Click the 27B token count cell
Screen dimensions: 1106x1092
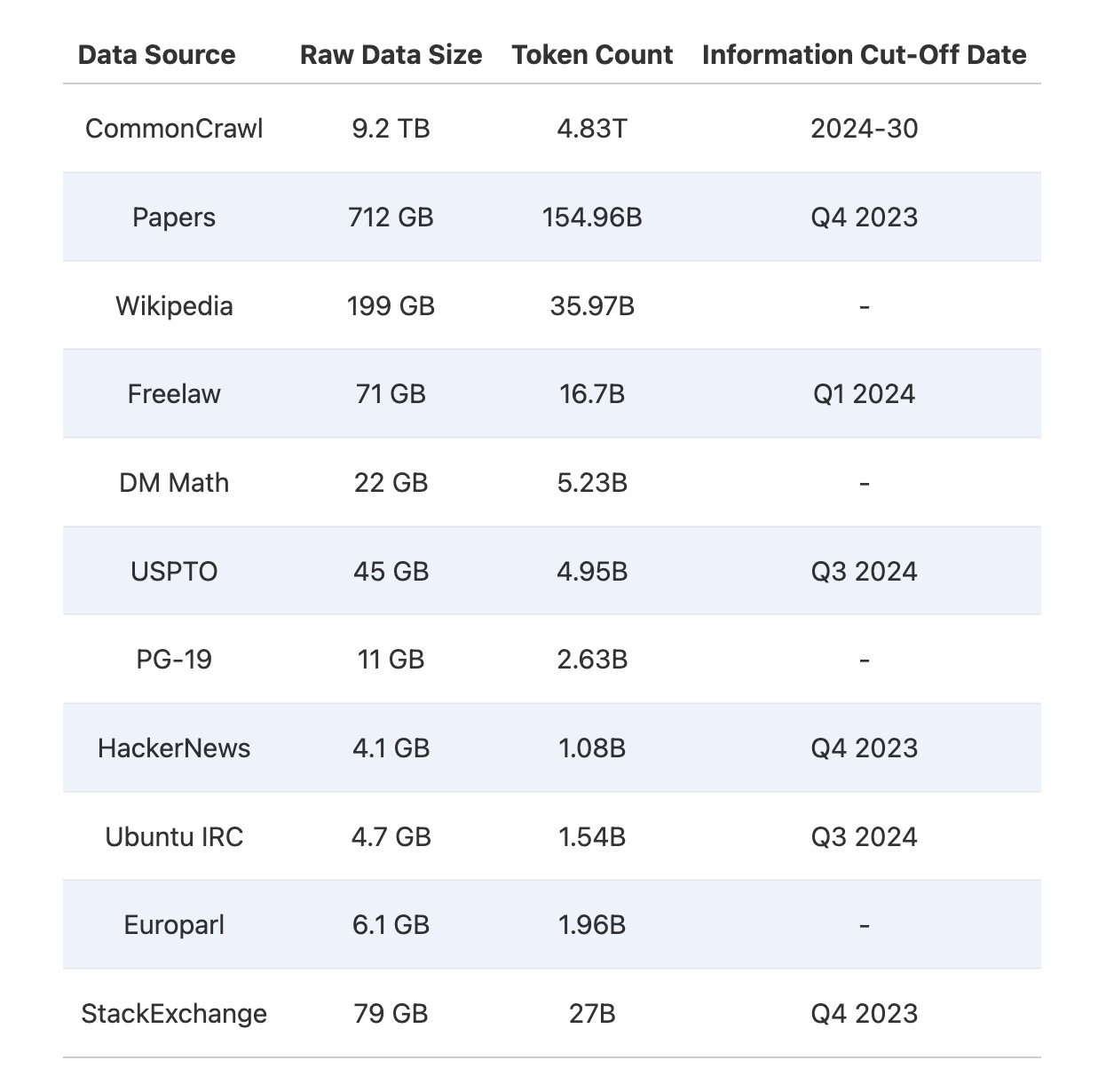(592, 1014)
